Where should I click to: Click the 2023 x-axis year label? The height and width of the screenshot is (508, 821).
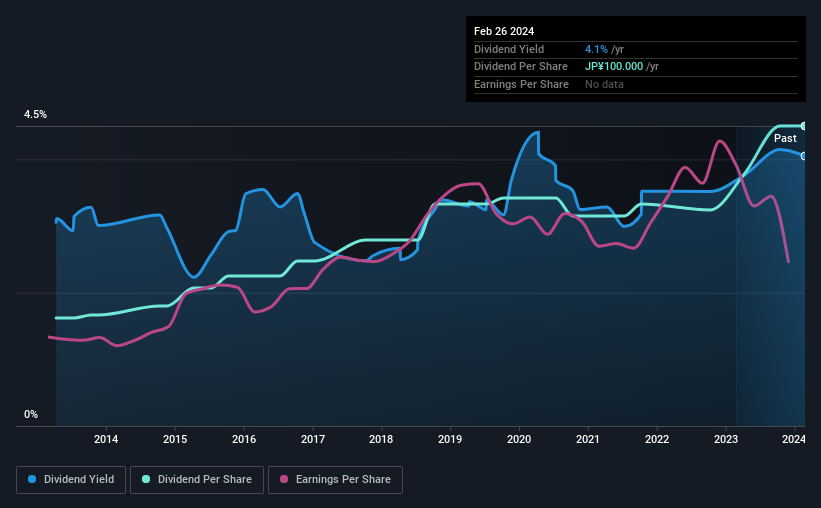click(726, 439)
